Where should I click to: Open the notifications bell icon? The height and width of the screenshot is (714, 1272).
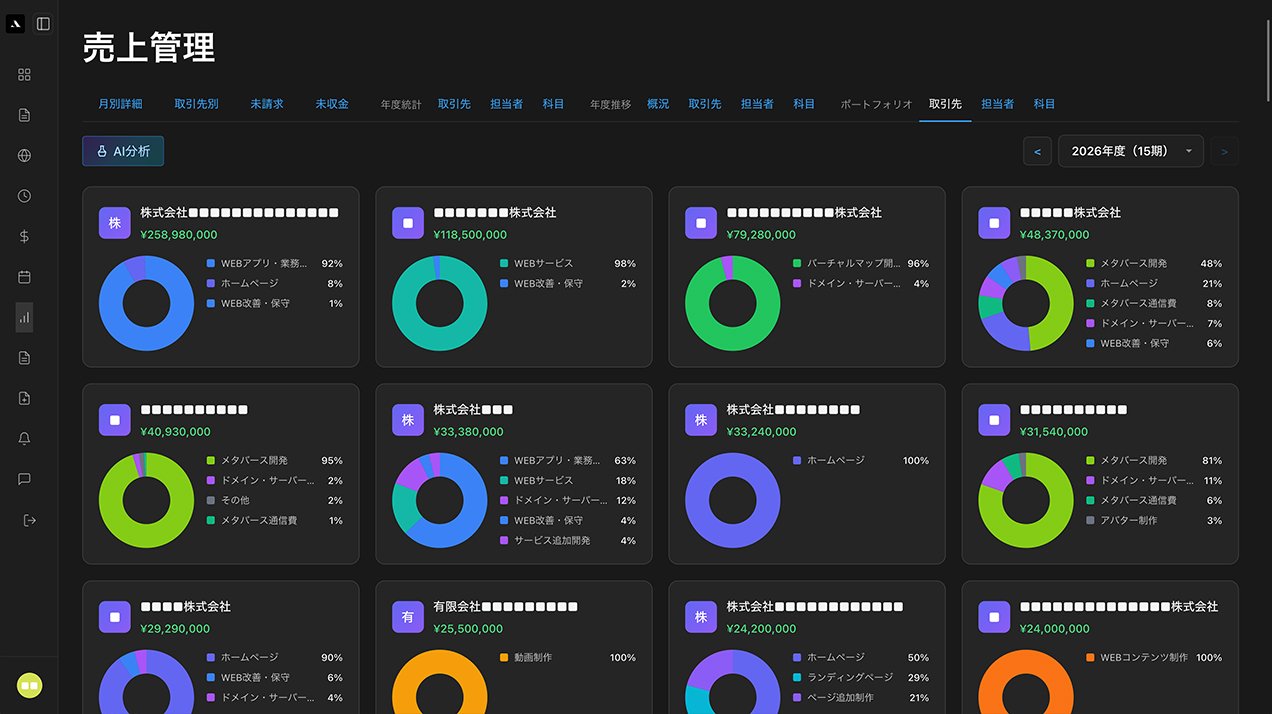(x=25, y=439)
